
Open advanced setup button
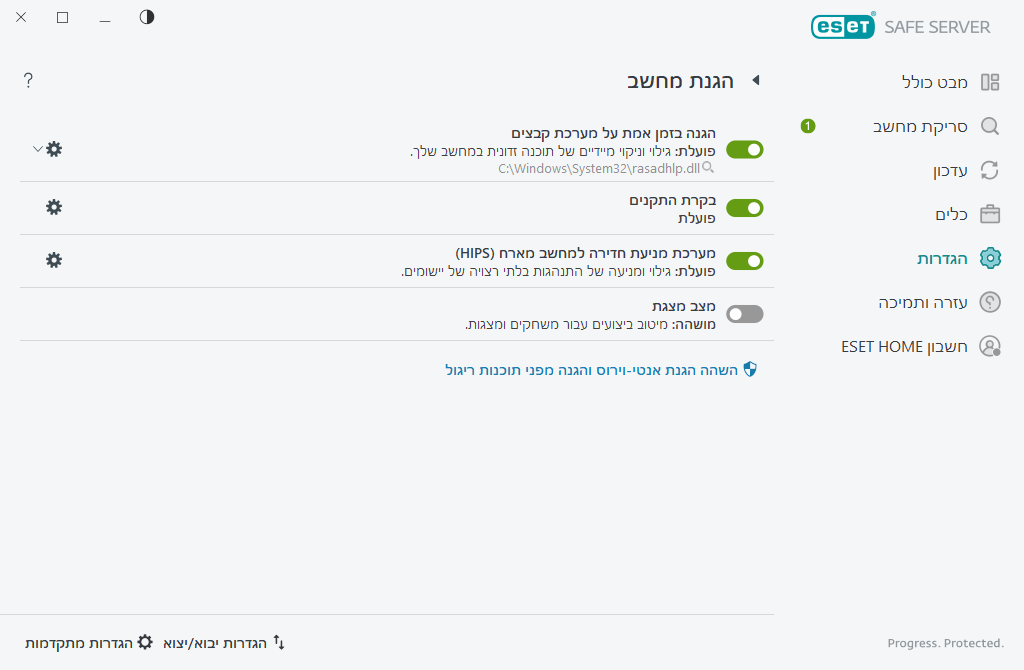click(89, 642)
